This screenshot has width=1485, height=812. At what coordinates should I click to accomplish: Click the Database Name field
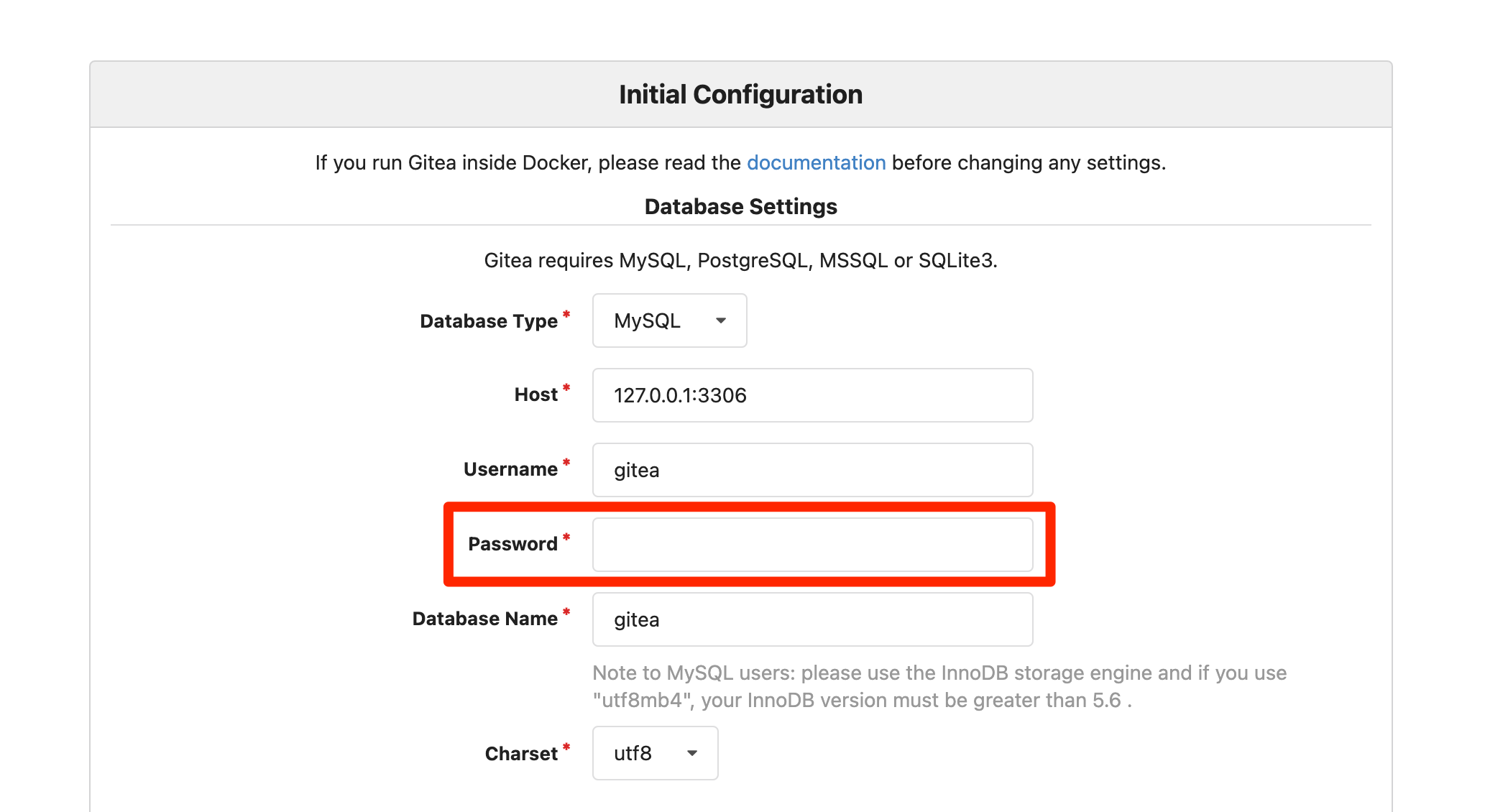812,619
